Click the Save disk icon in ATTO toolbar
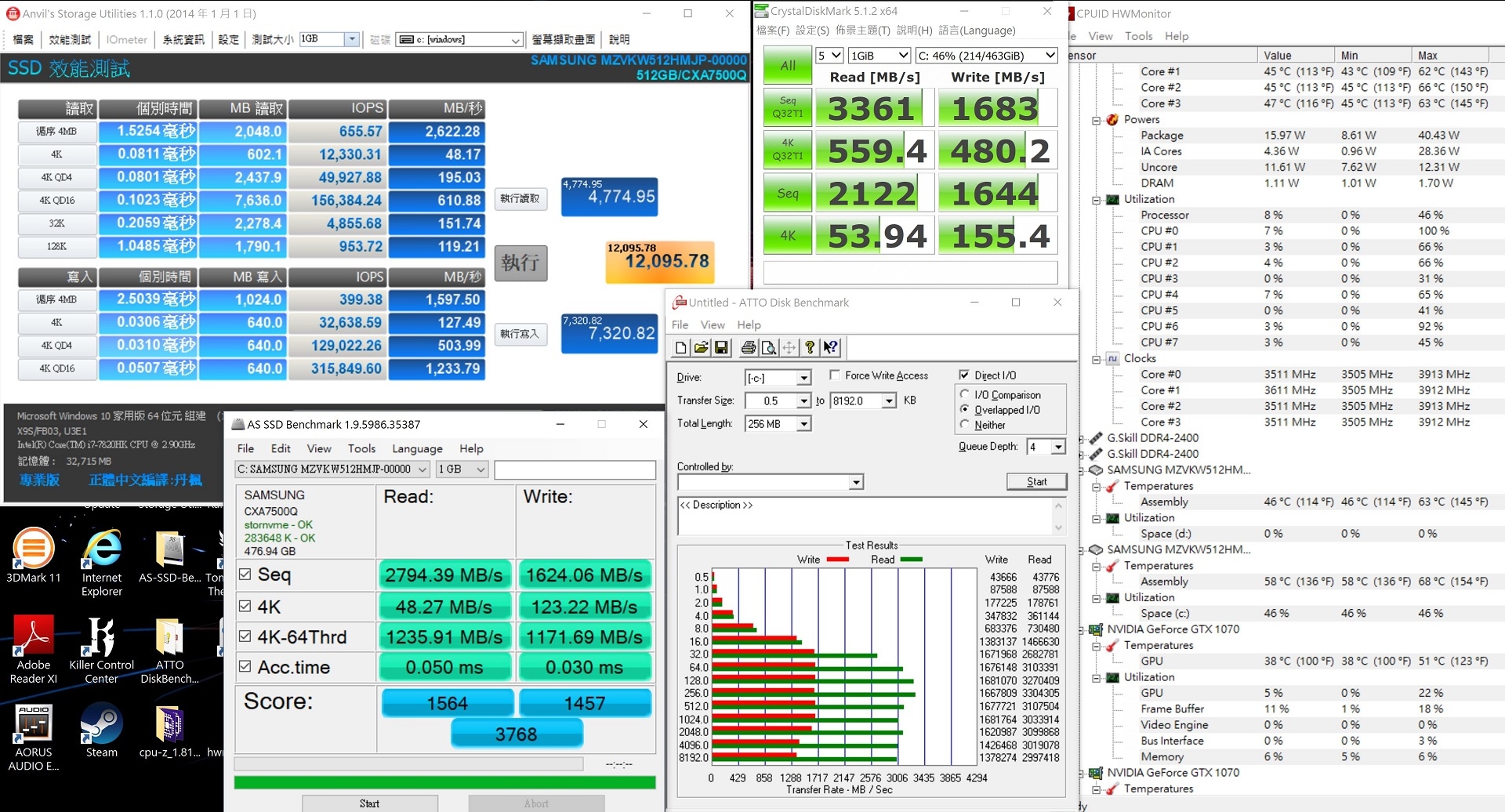The height and width of the screenshot is (812, 1505). click(x=721, y=347)
